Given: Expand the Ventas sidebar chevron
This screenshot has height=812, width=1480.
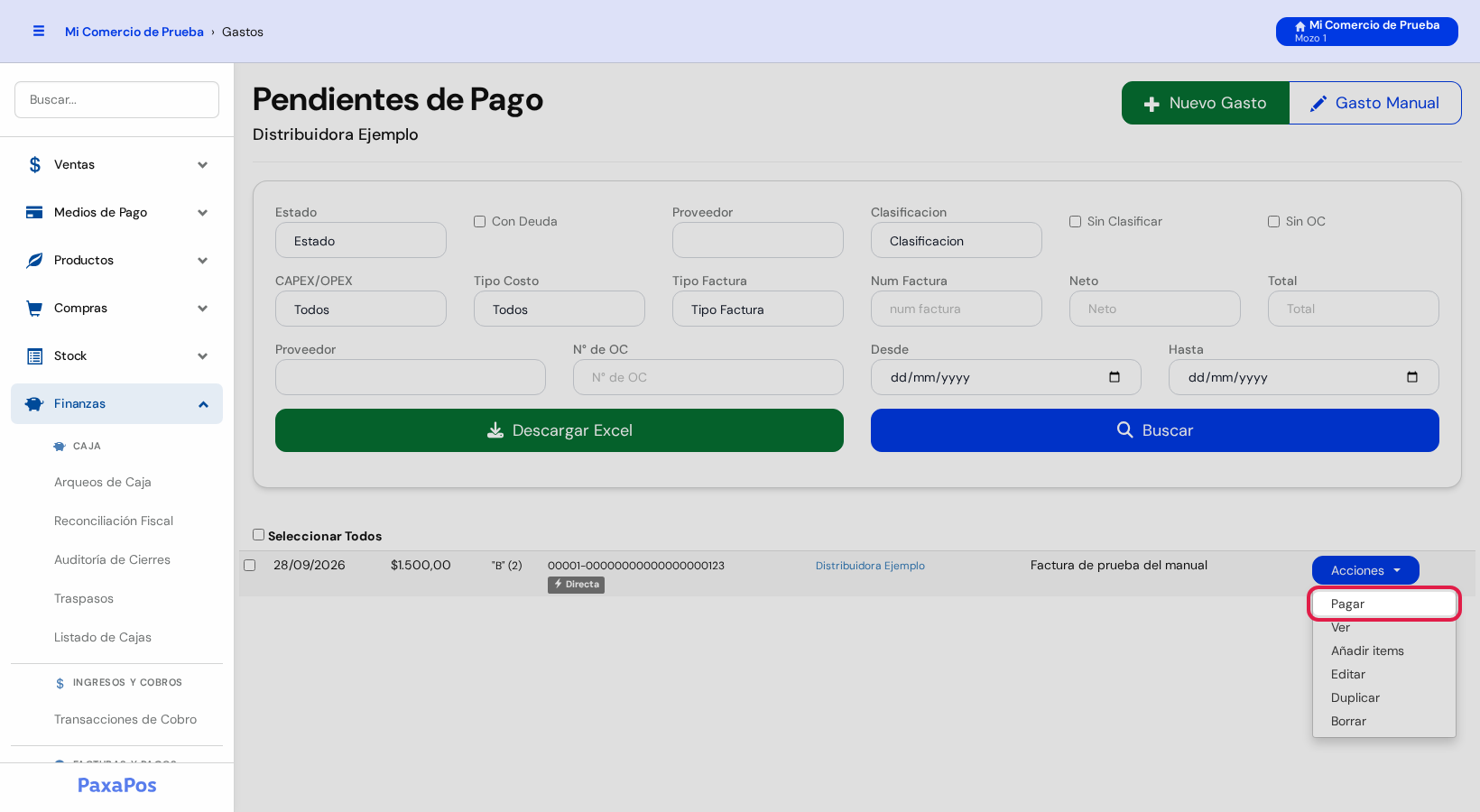Looking at the screenshot, I should [203, 165].
